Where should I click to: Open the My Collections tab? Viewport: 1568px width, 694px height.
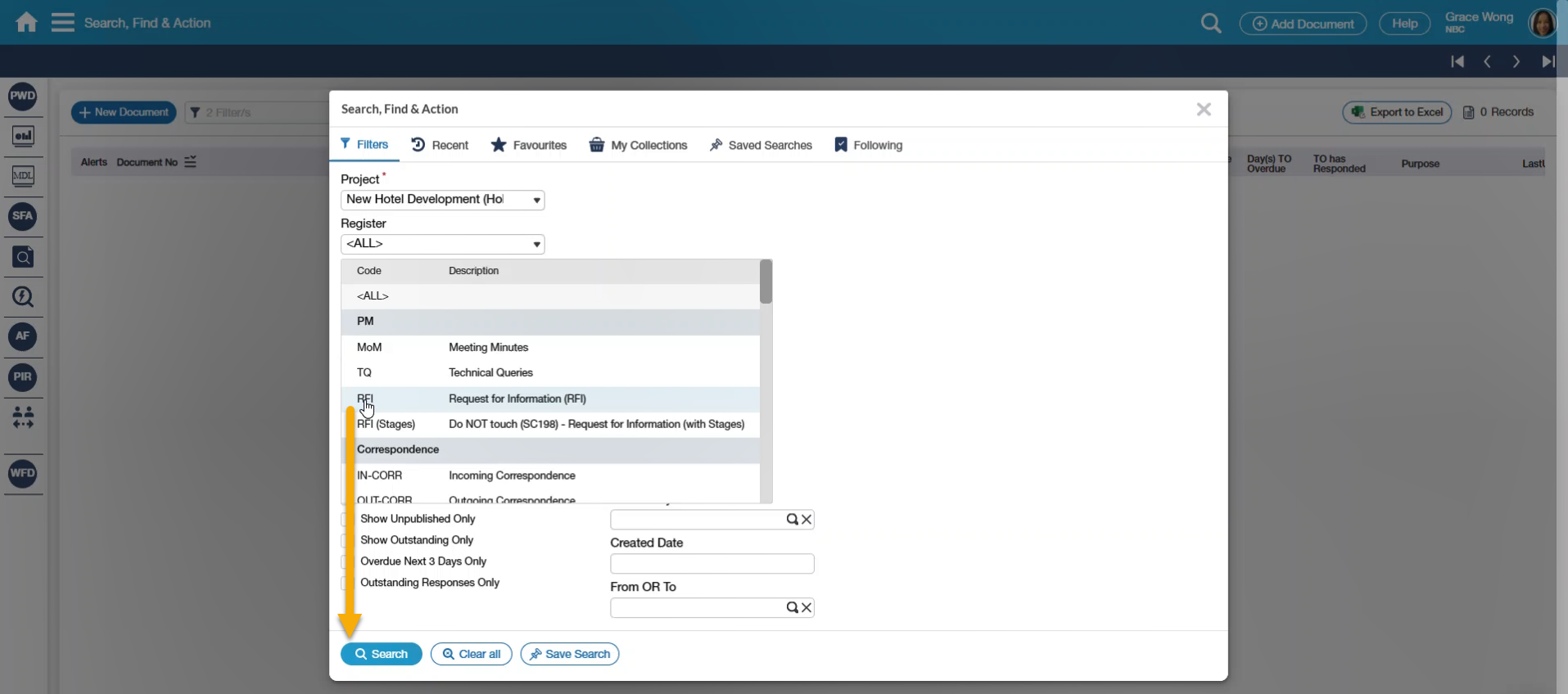(x=638, y=145)
